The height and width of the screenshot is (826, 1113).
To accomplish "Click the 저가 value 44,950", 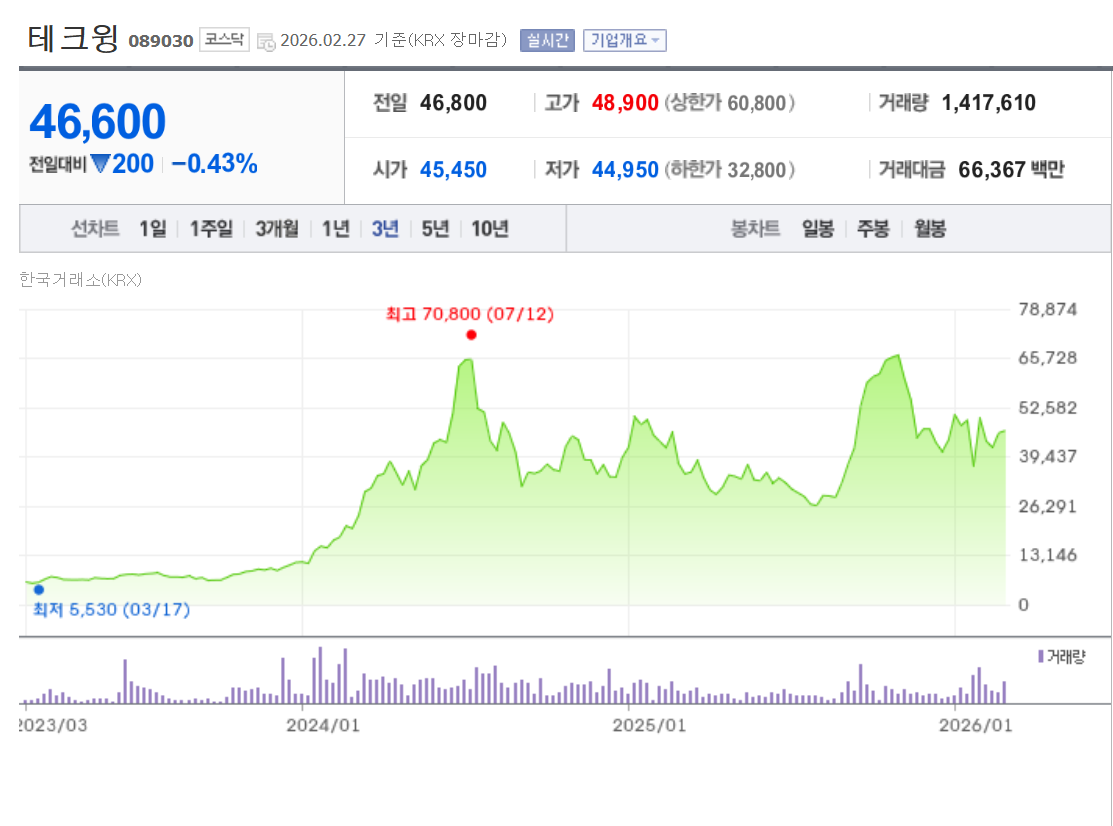I will click(625, 170).
